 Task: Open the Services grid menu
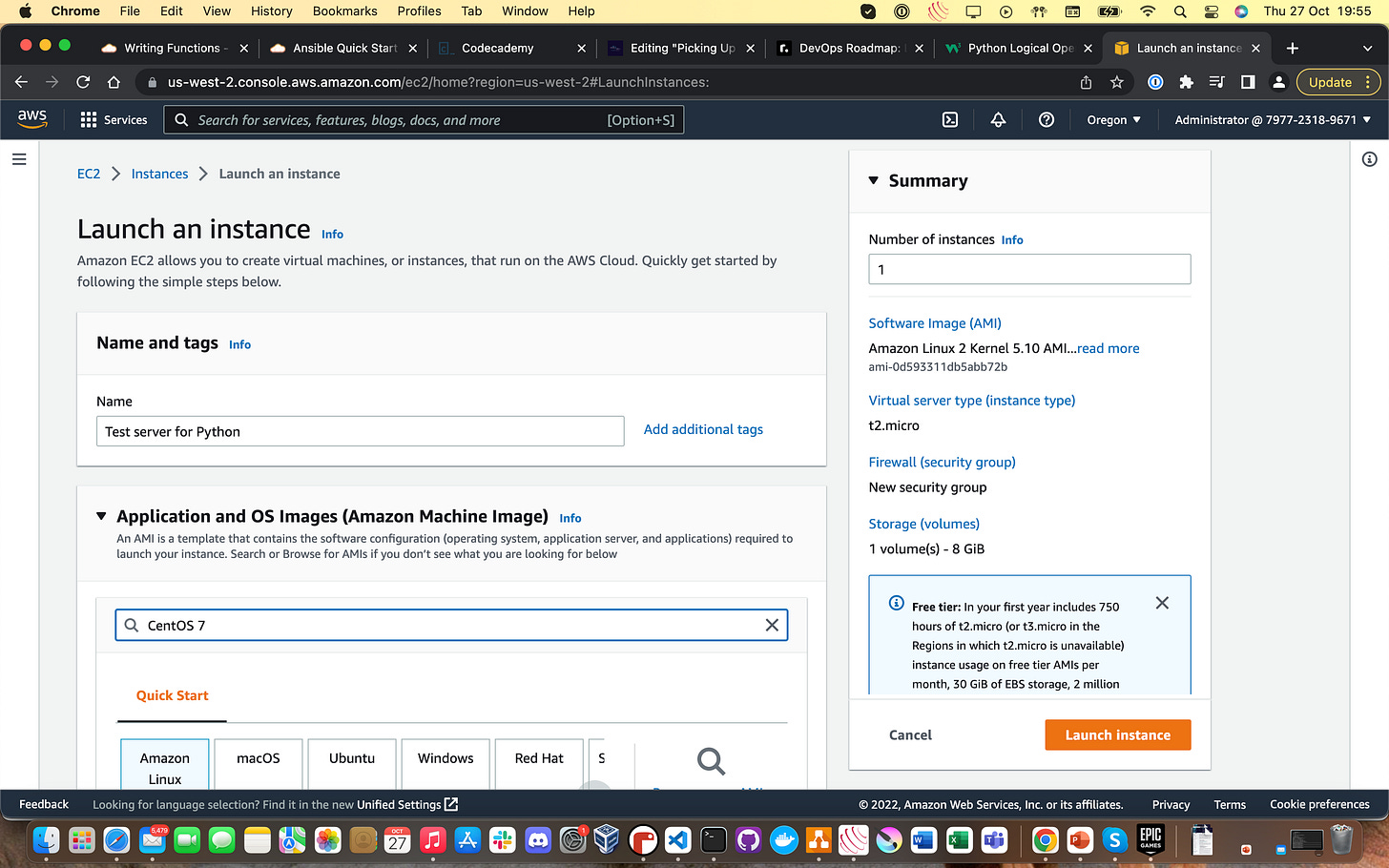(114, 120)
